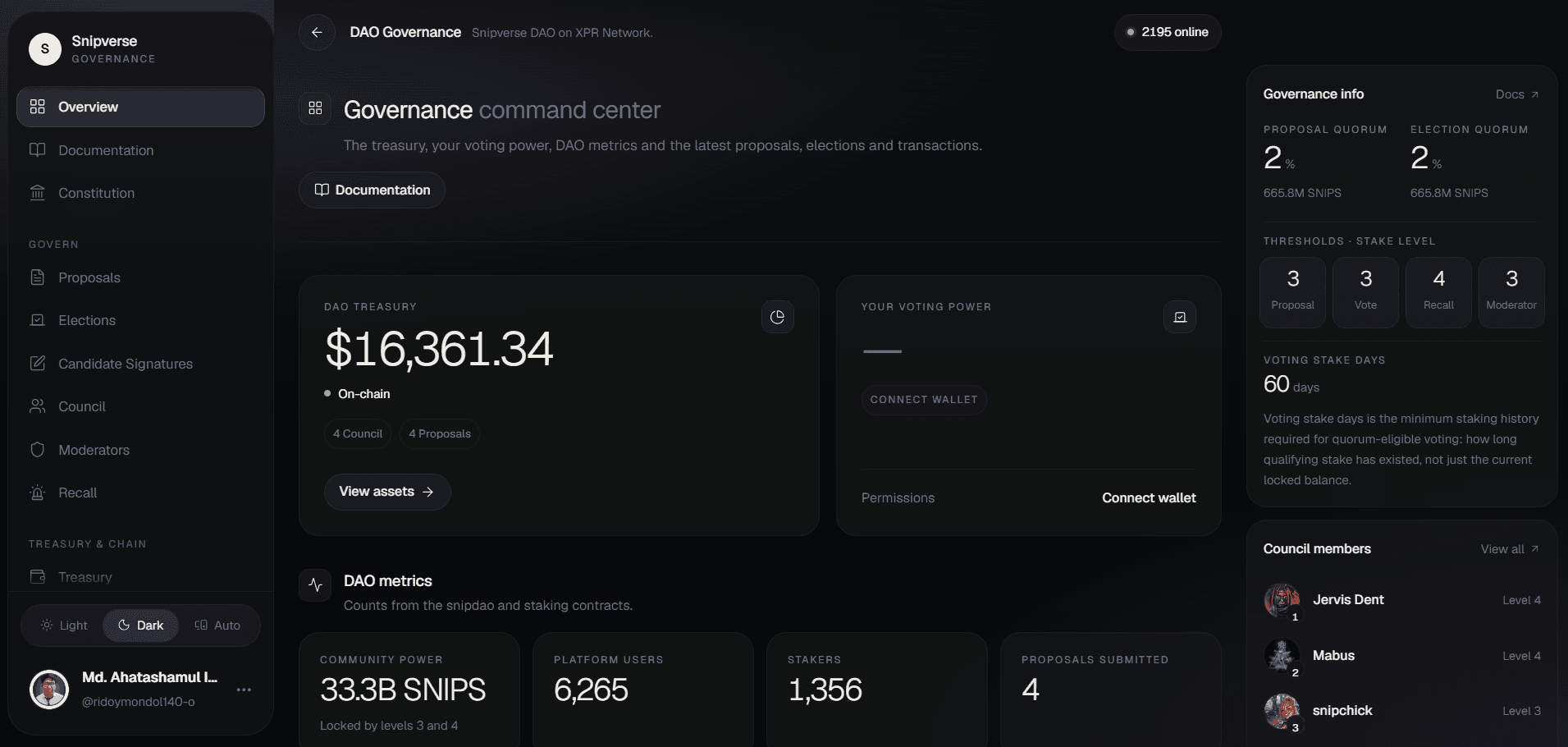The width and height of the screenshot is (1568, 747).
Task: Select the Moderator threshold card
Action: [1511, 292]
